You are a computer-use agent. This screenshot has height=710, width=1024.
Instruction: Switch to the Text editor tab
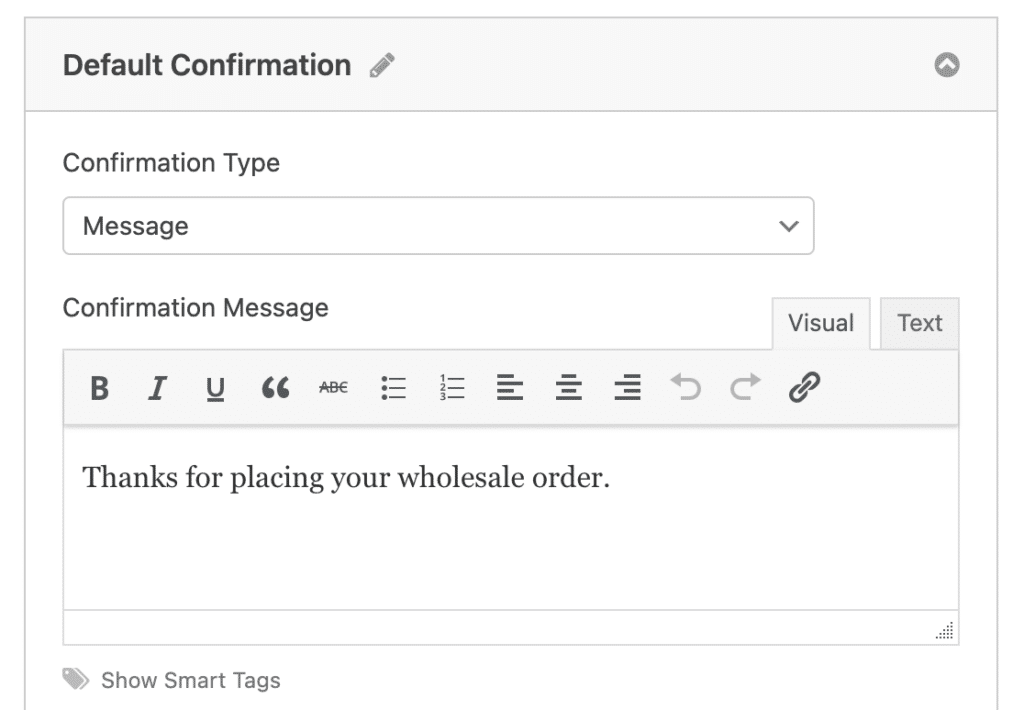[x=919, y=324]
